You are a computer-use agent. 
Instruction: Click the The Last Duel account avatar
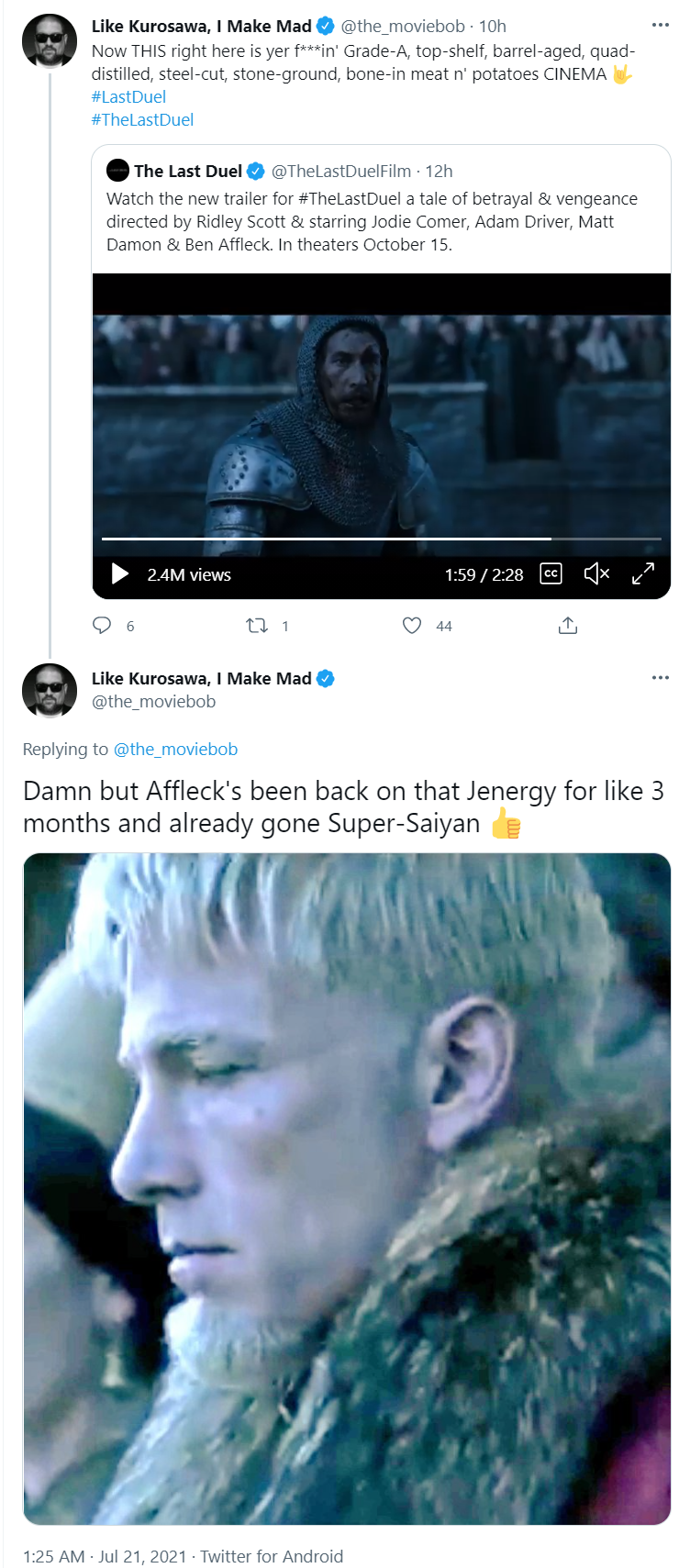[x=117, y=171]
